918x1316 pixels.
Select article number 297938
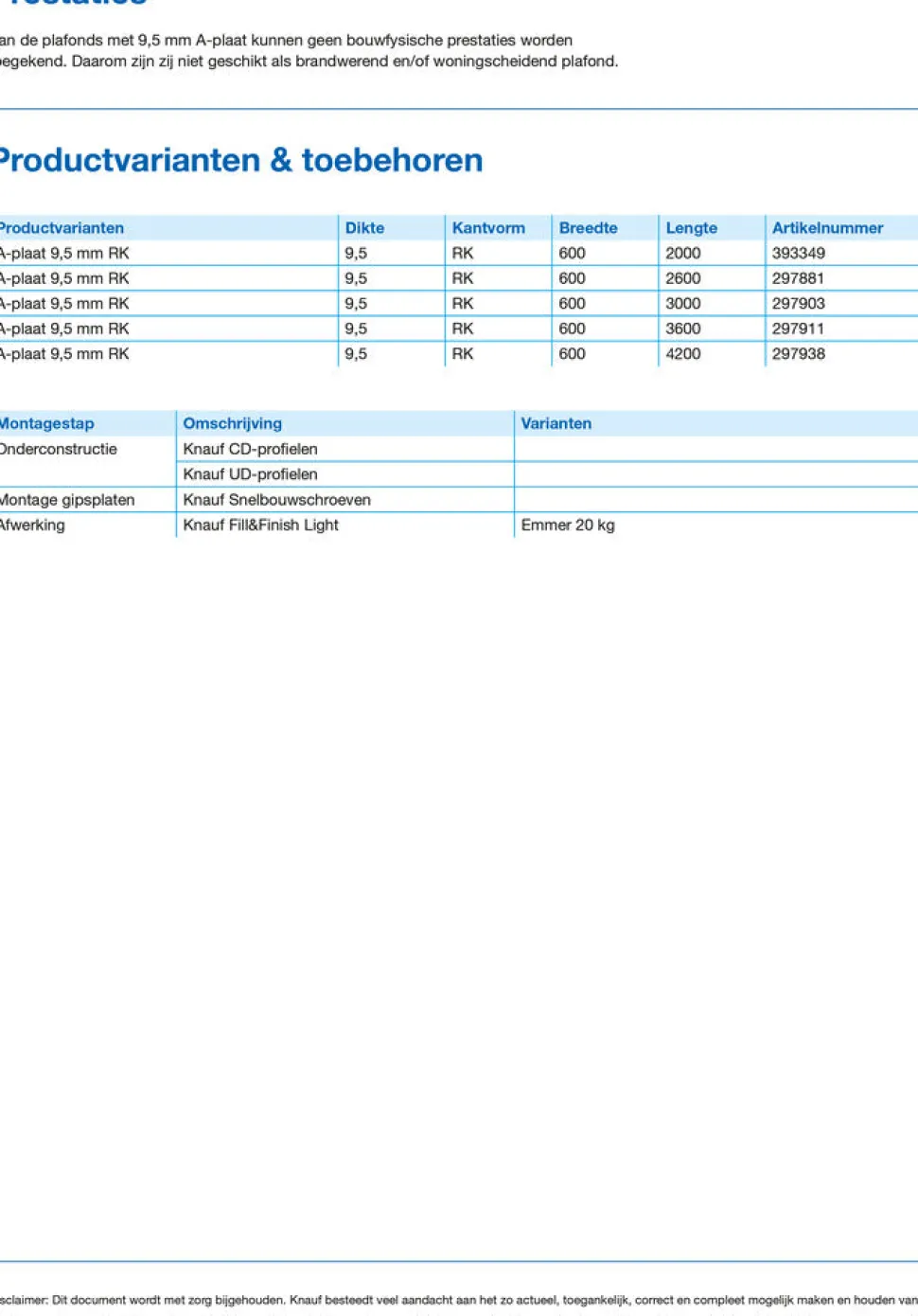[x=798, y=354]
